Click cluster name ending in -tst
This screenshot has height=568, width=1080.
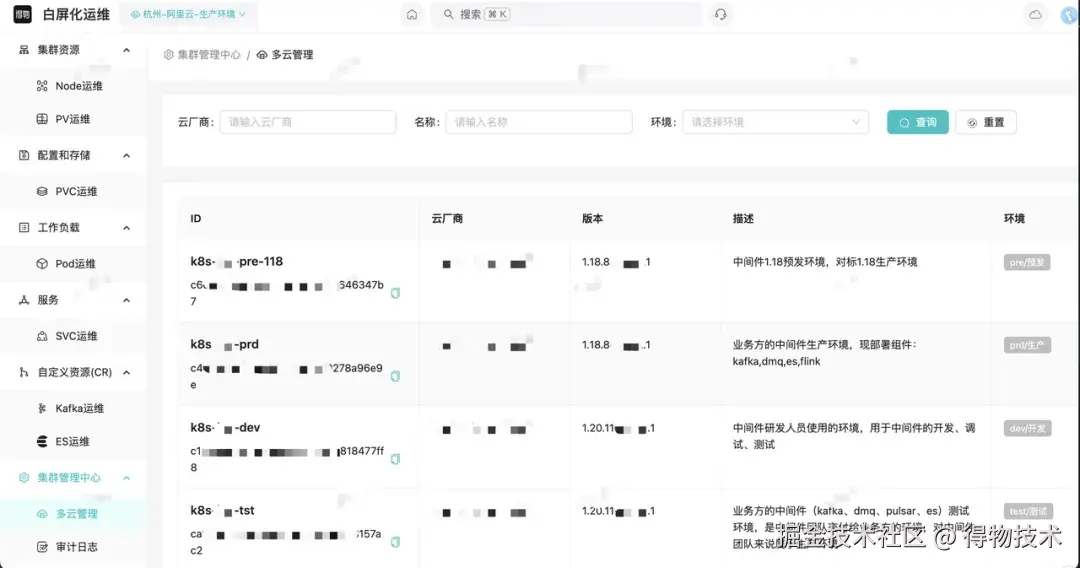click(222, 511)
